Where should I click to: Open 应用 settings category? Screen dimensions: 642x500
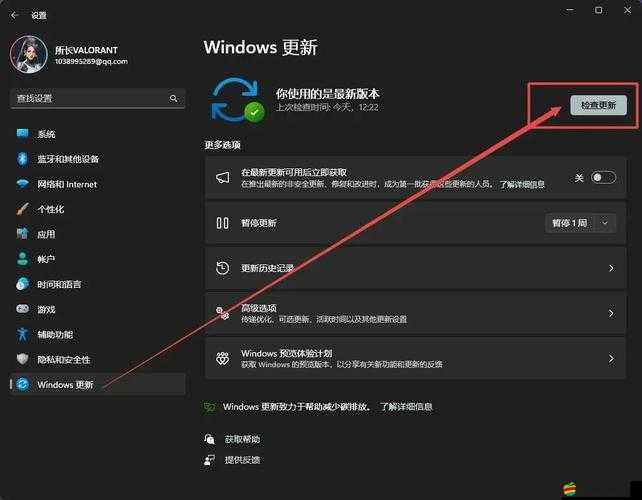(x=97, y=234)
